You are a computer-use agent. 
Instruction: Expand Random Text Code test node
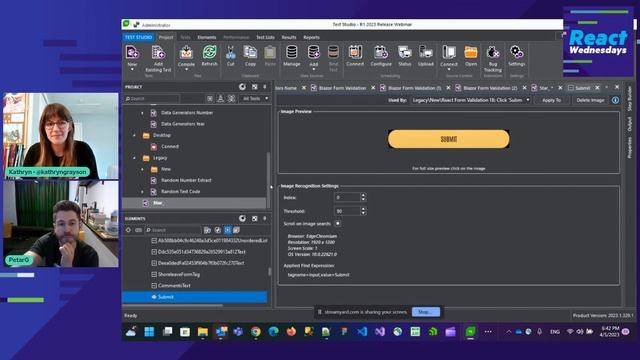coord(142,191)
